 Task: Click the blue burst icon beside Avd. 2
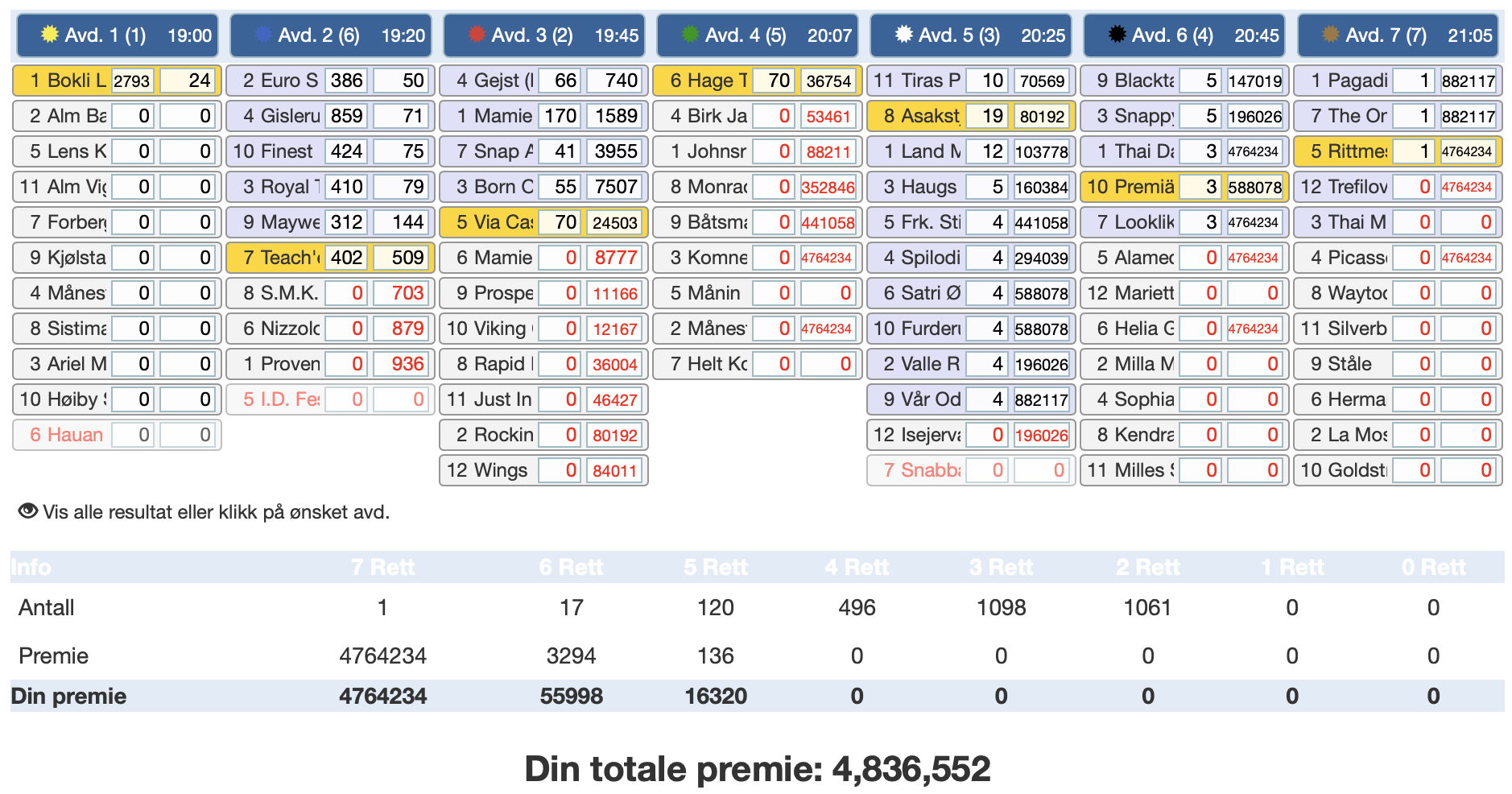click(x=263, y=35)
